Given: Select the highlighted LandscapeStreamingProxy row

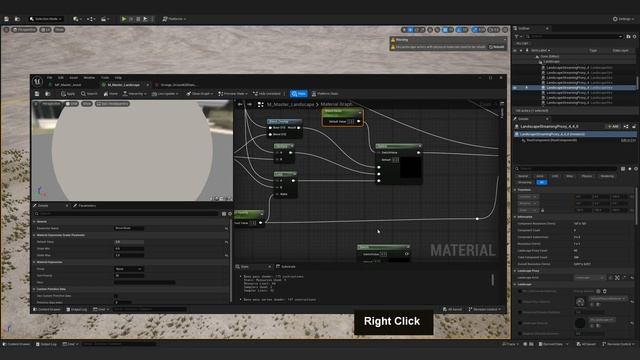Looking at the screenshot, I should click(x=574, y=87).
